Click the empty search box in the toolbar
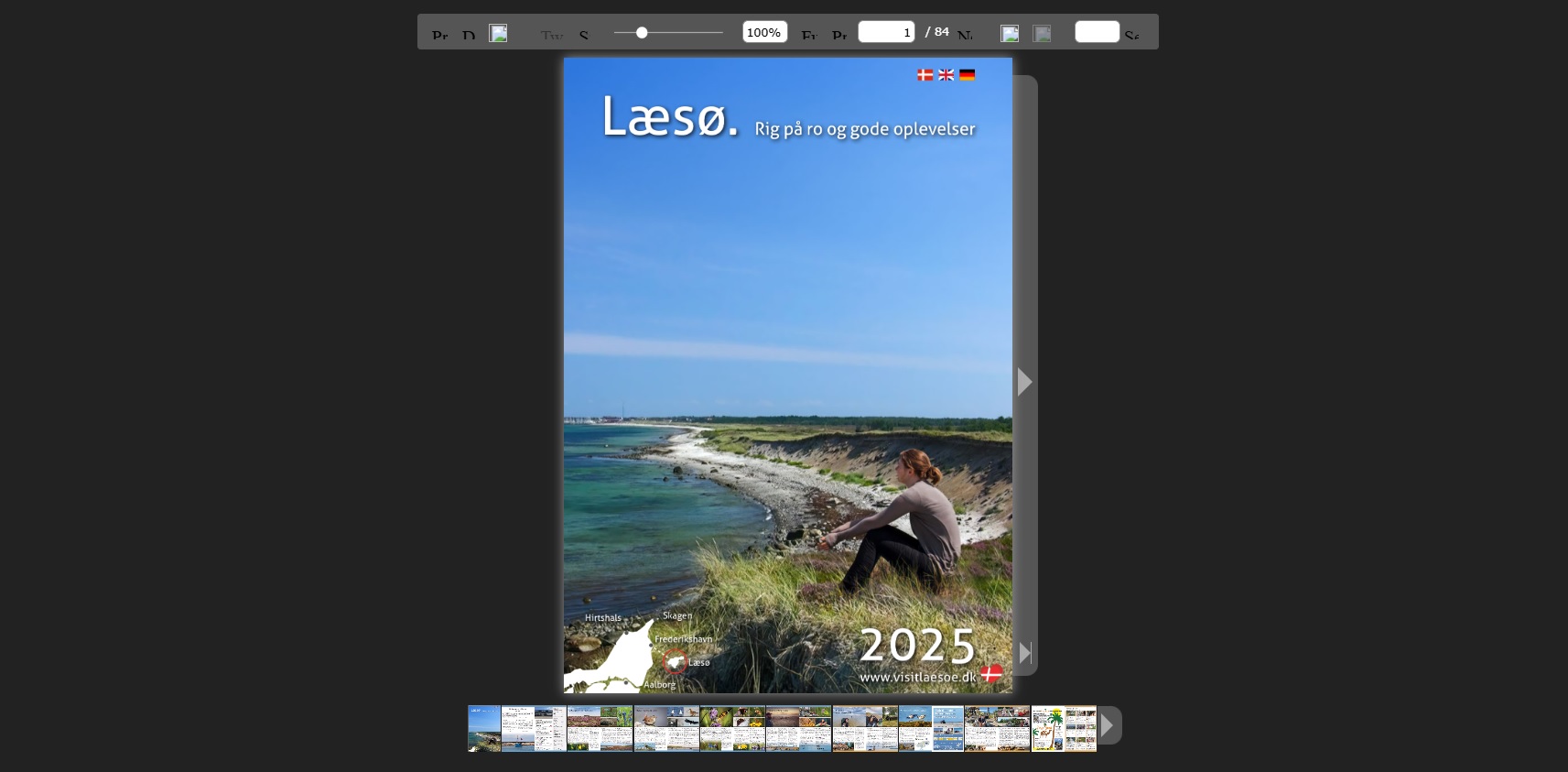Image resolution: width=1568 pixels, height=772 pixels. 1097,32
